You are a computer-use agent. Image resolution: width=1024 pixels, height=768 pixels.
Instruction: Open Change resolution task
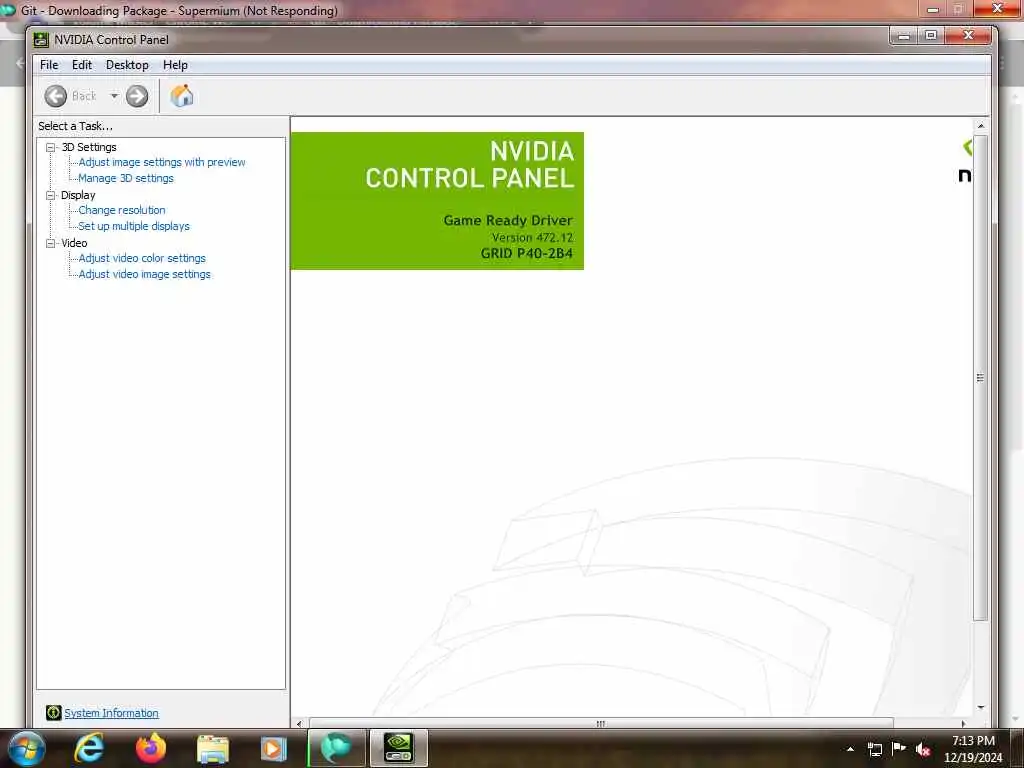point(122,210)
